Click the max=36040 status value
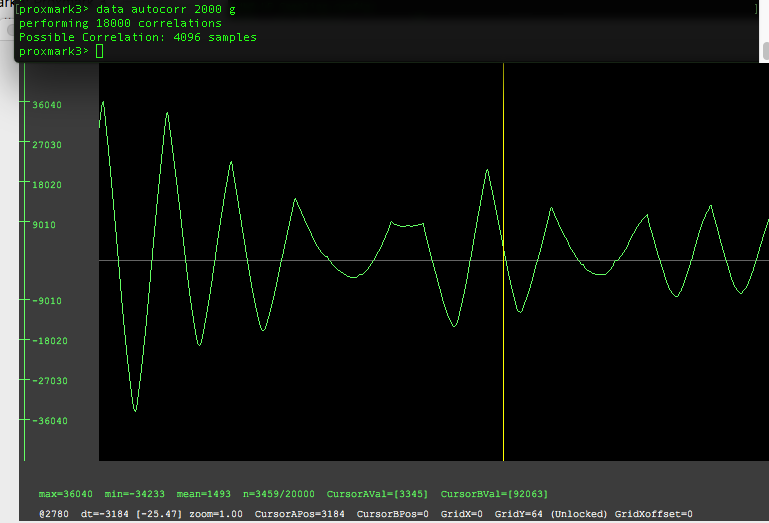The height and width of the screenshot is (523, 769). [x=65, y=494]
